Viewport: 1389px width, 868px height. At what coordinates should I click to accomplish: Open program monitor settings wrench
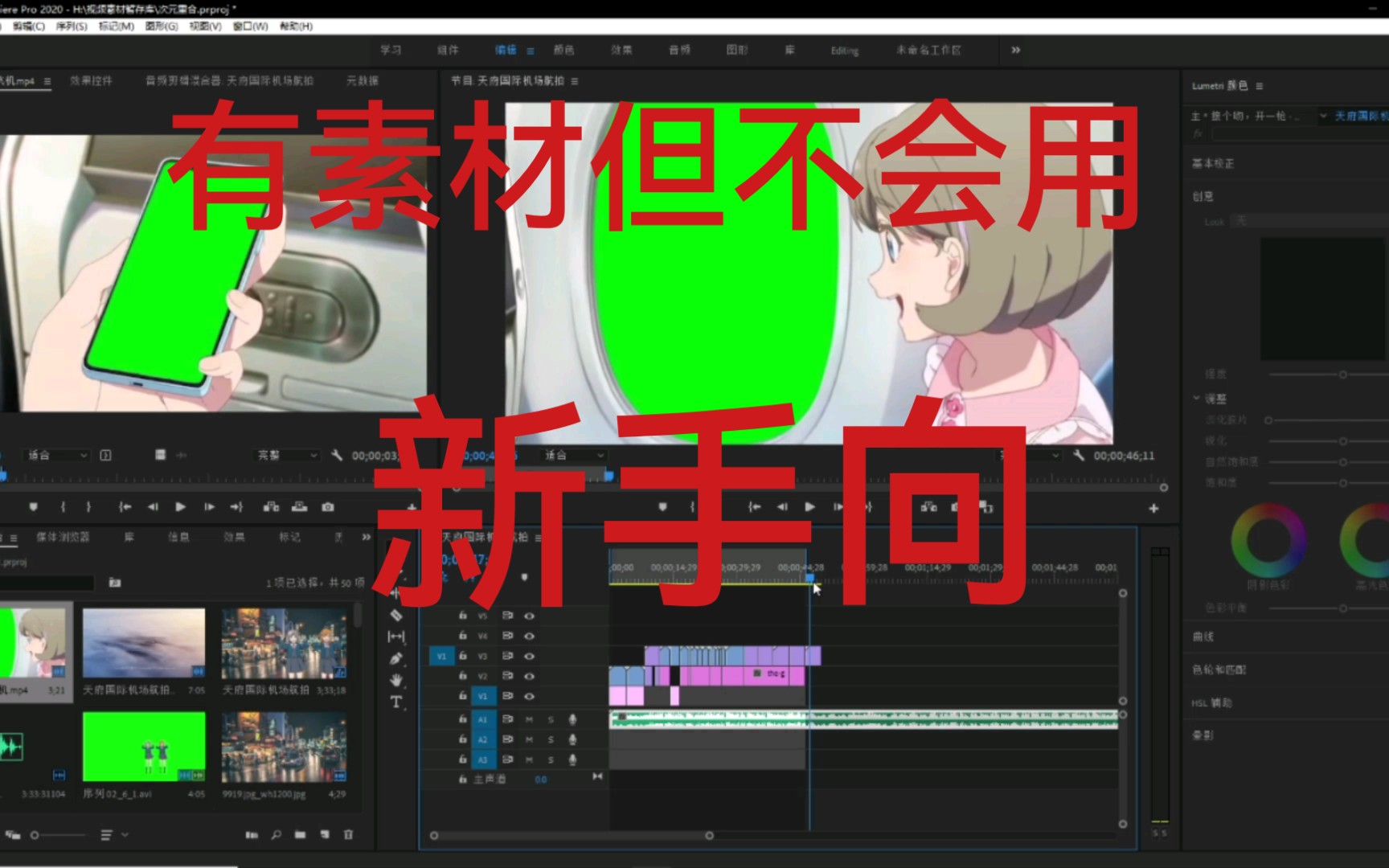(x=1079, y=455)
